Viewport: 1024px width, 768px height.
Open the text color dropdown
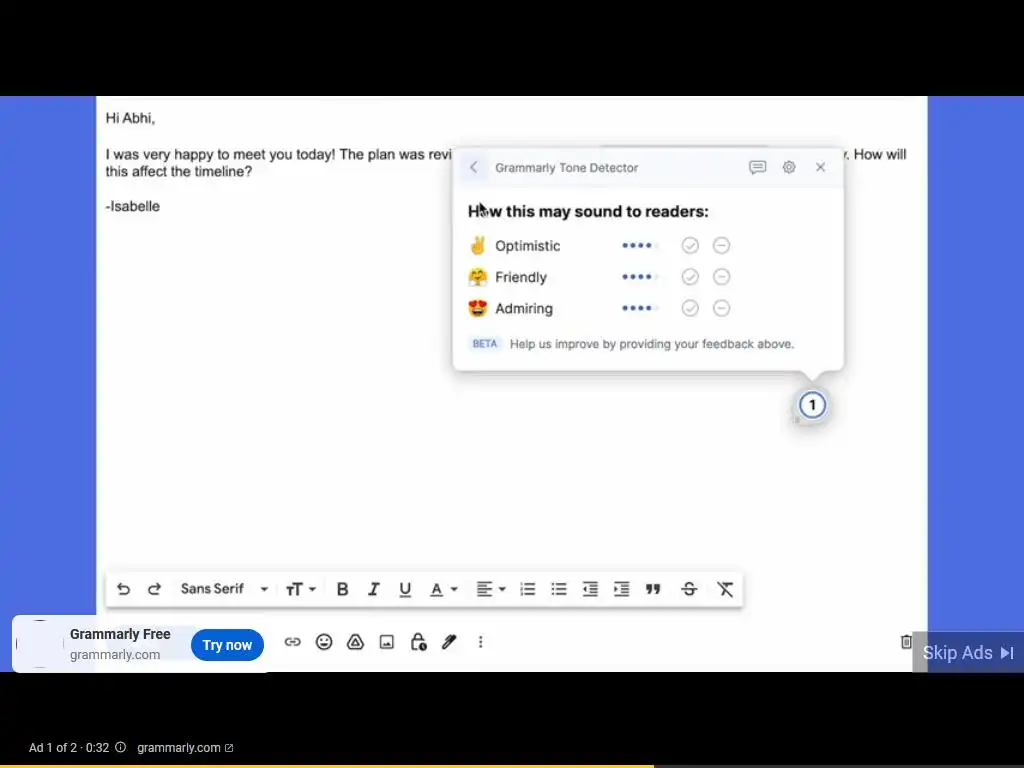[x=443, y=589]
